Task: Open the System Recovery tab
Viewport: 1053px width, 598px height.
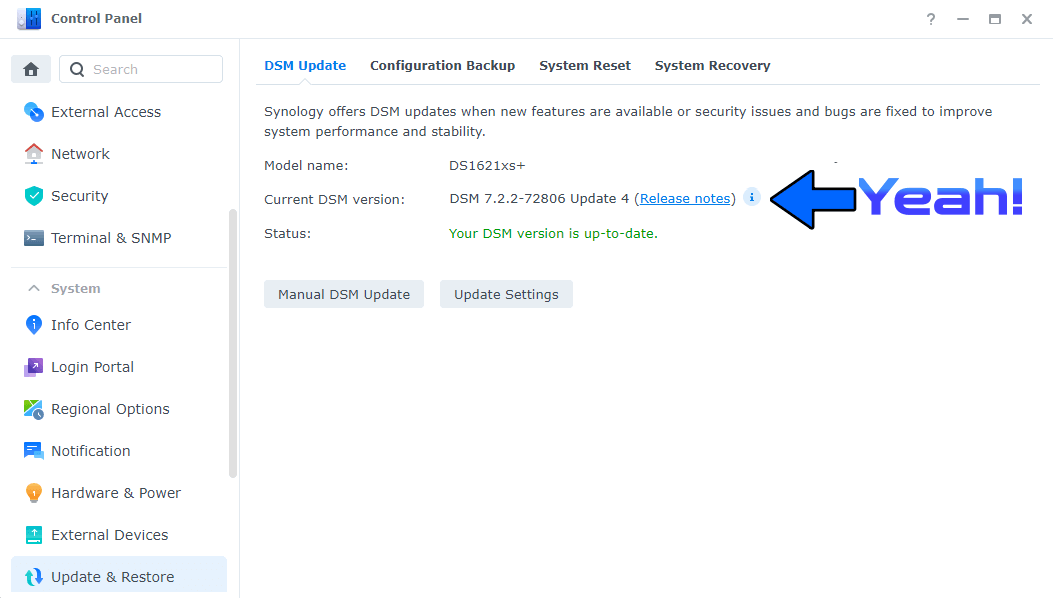Action: (x=713, y=66)
